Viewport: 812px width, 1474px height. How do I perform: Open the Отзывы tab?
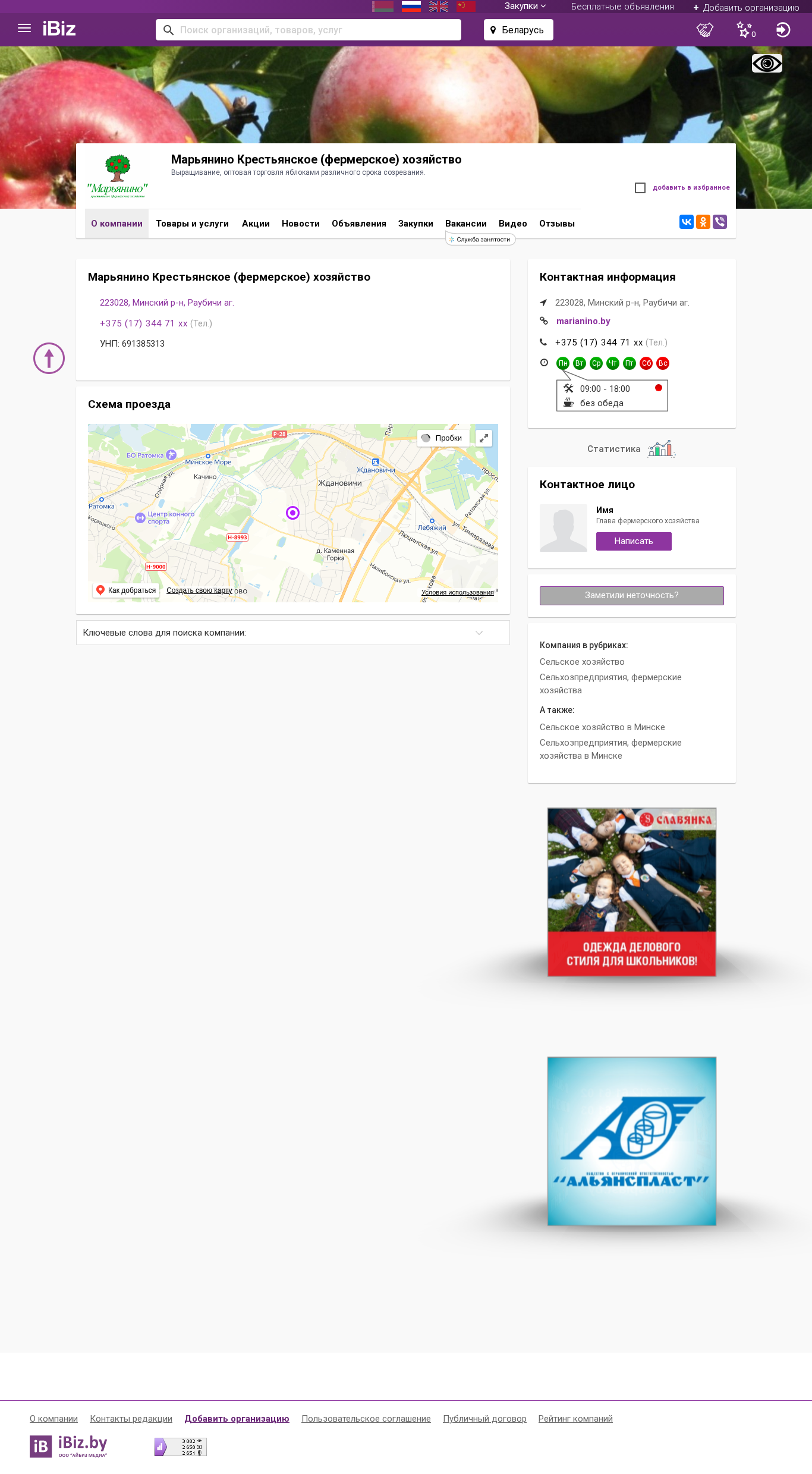(x=557, y=224)
